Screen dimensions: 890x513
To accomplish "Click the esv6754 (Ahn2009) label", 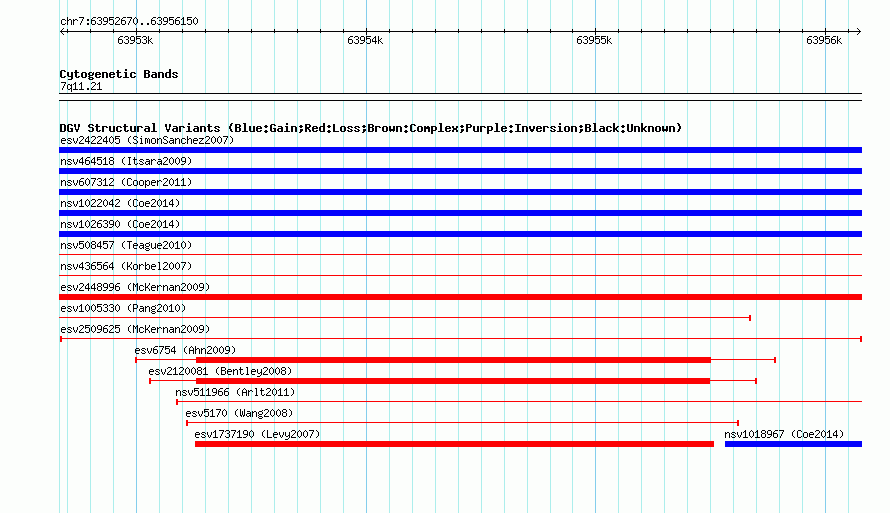I will coord(185,350).
